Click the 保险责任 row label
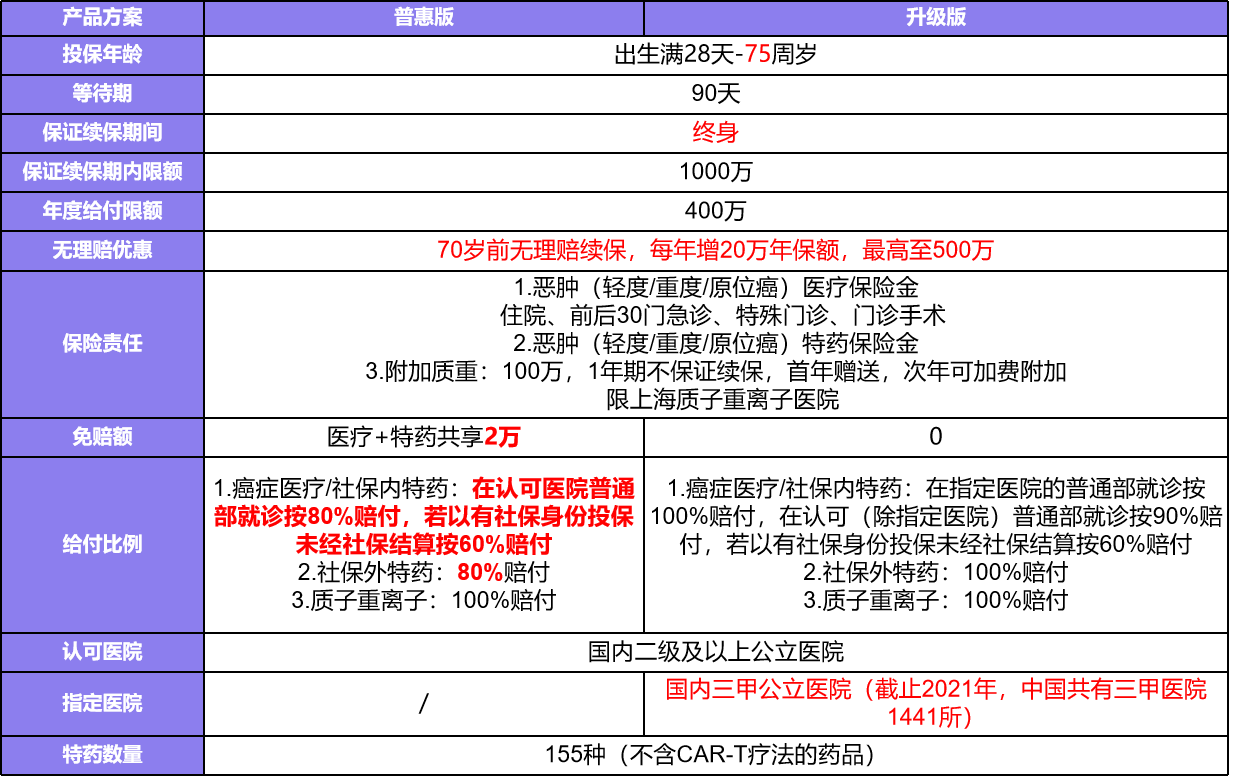 (102, 343)
